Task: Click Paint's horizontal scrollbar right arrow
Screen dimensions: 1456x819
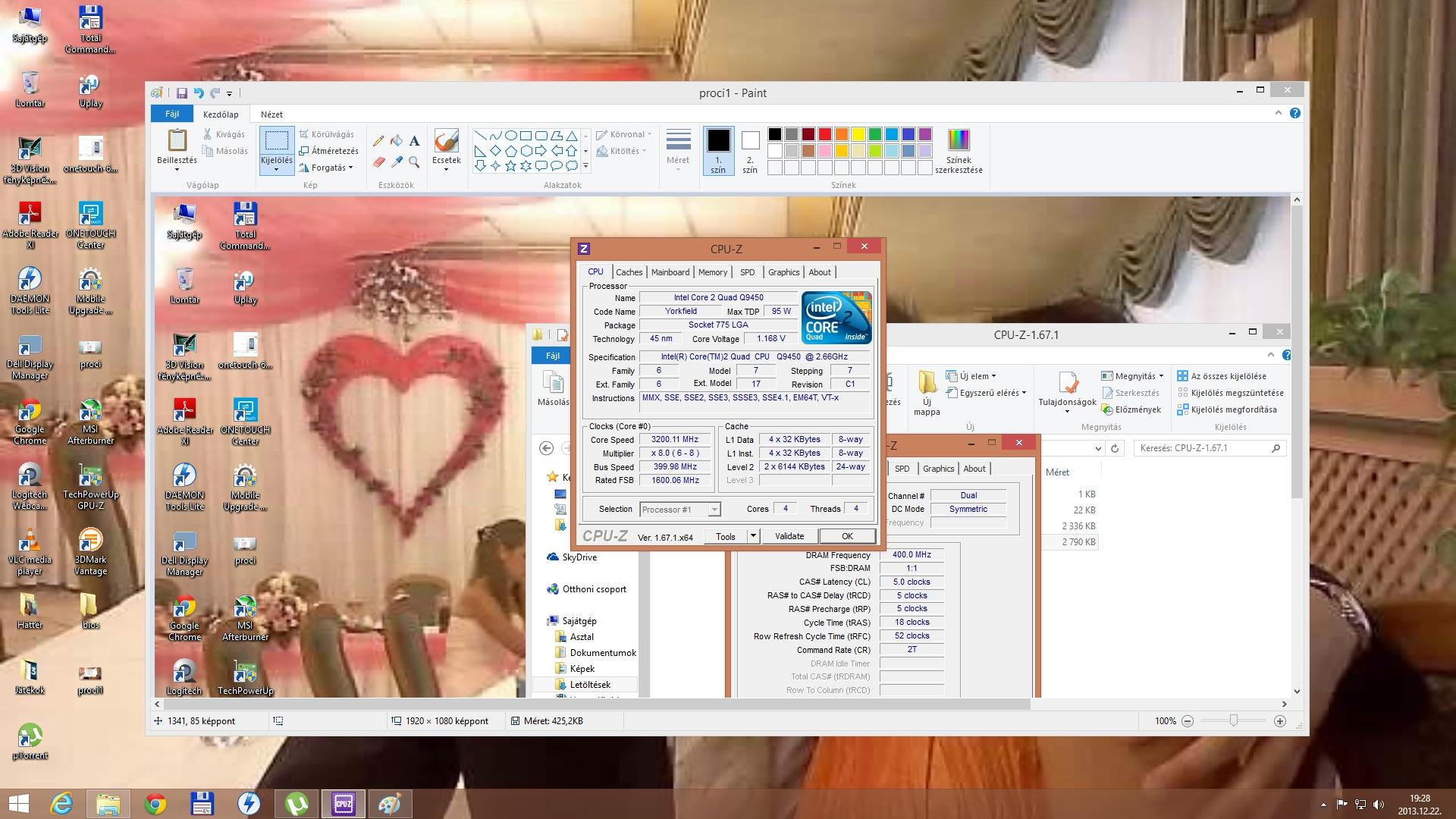Action: pyautogui.click(x=1285, y=704)
